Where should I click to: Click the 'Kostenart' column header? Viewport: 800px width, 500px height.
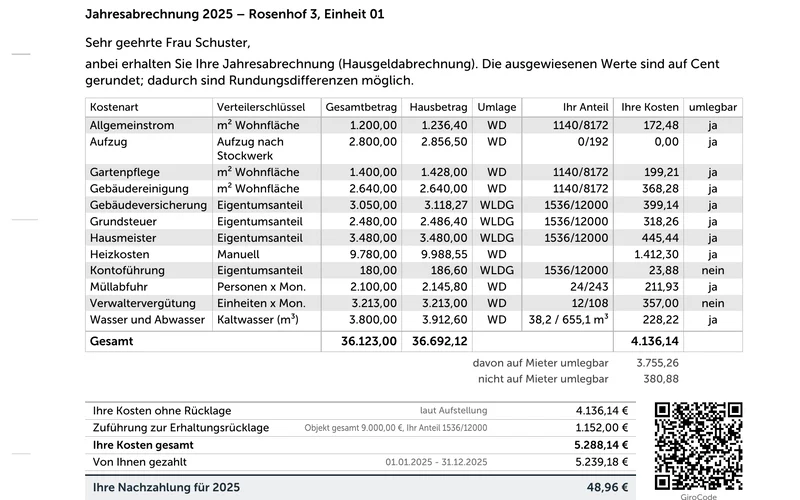(x=114, y=107)
